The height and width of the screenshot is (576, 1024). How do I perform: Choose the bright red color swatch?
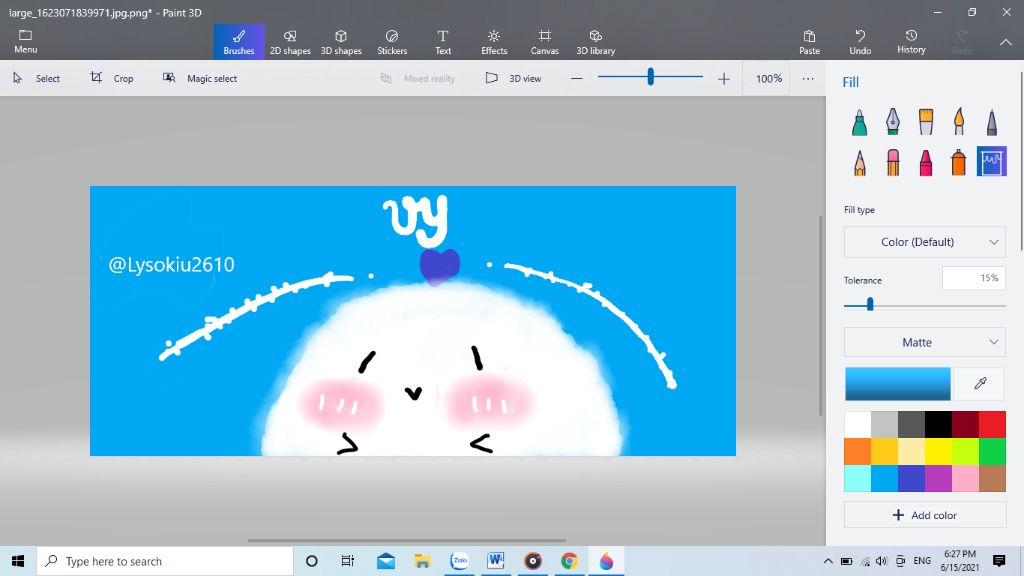point(993,424)
